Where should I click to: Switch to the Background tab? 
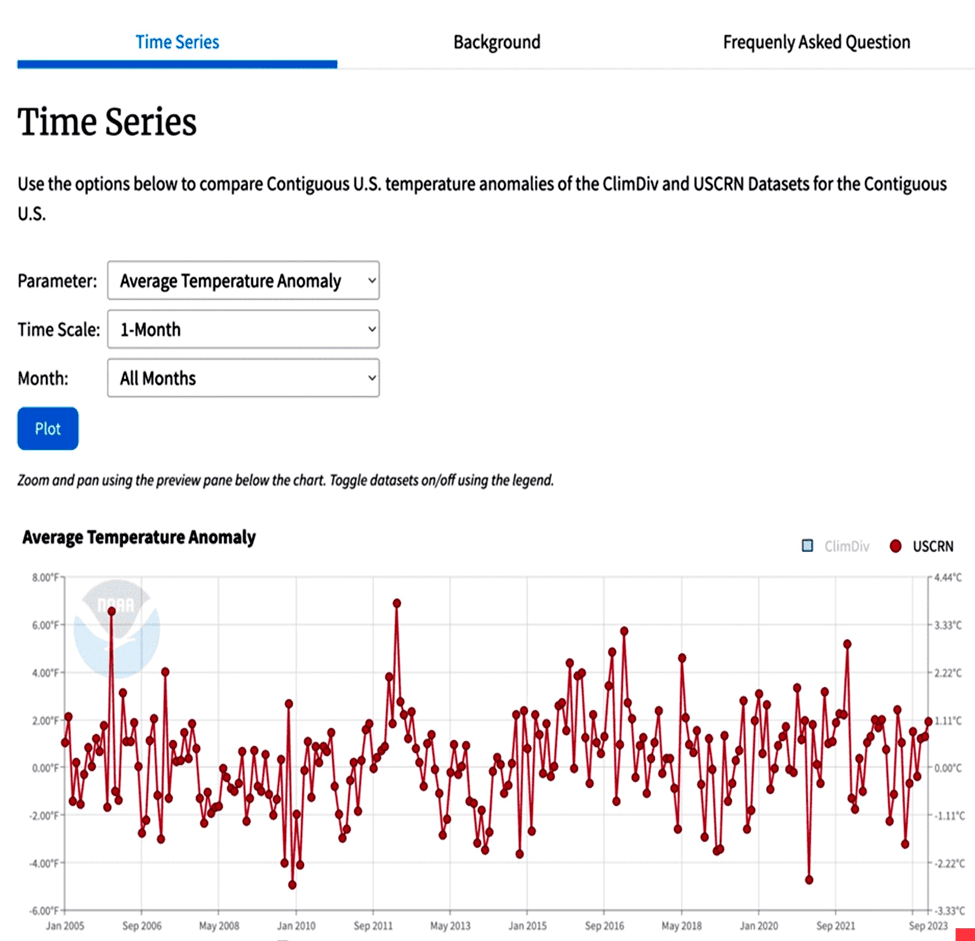(496, 42)
